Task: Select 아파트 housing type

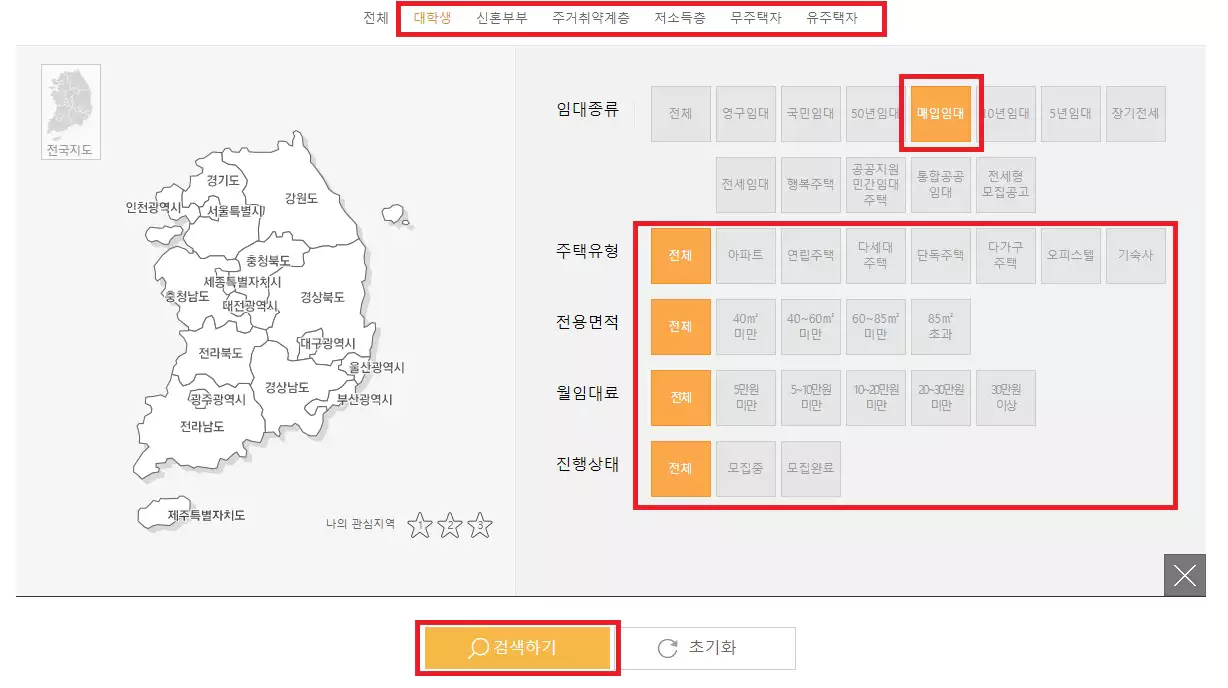Action: [x=745, y=255]
